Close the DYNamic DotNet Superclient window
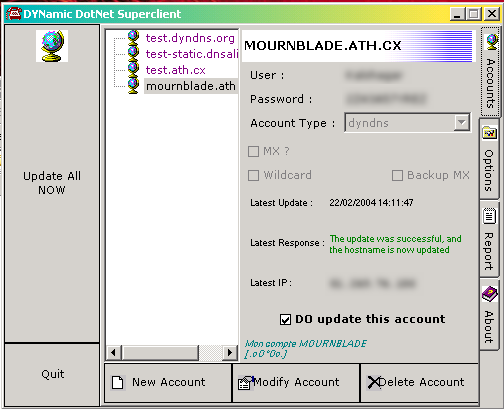504x409 pixels. (x=491, y=14)
